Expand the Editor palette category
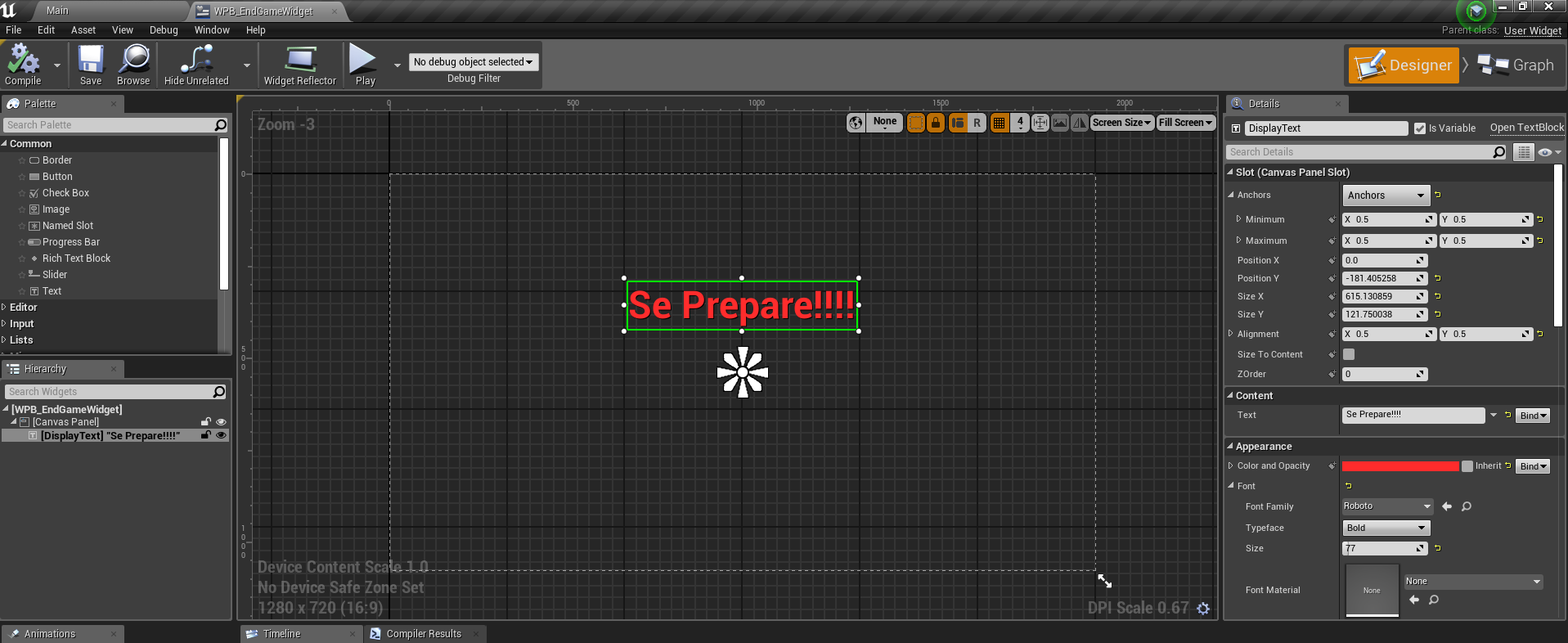Screen dimensions: 1568x643 pyautogui.click(x=4, y=308)
